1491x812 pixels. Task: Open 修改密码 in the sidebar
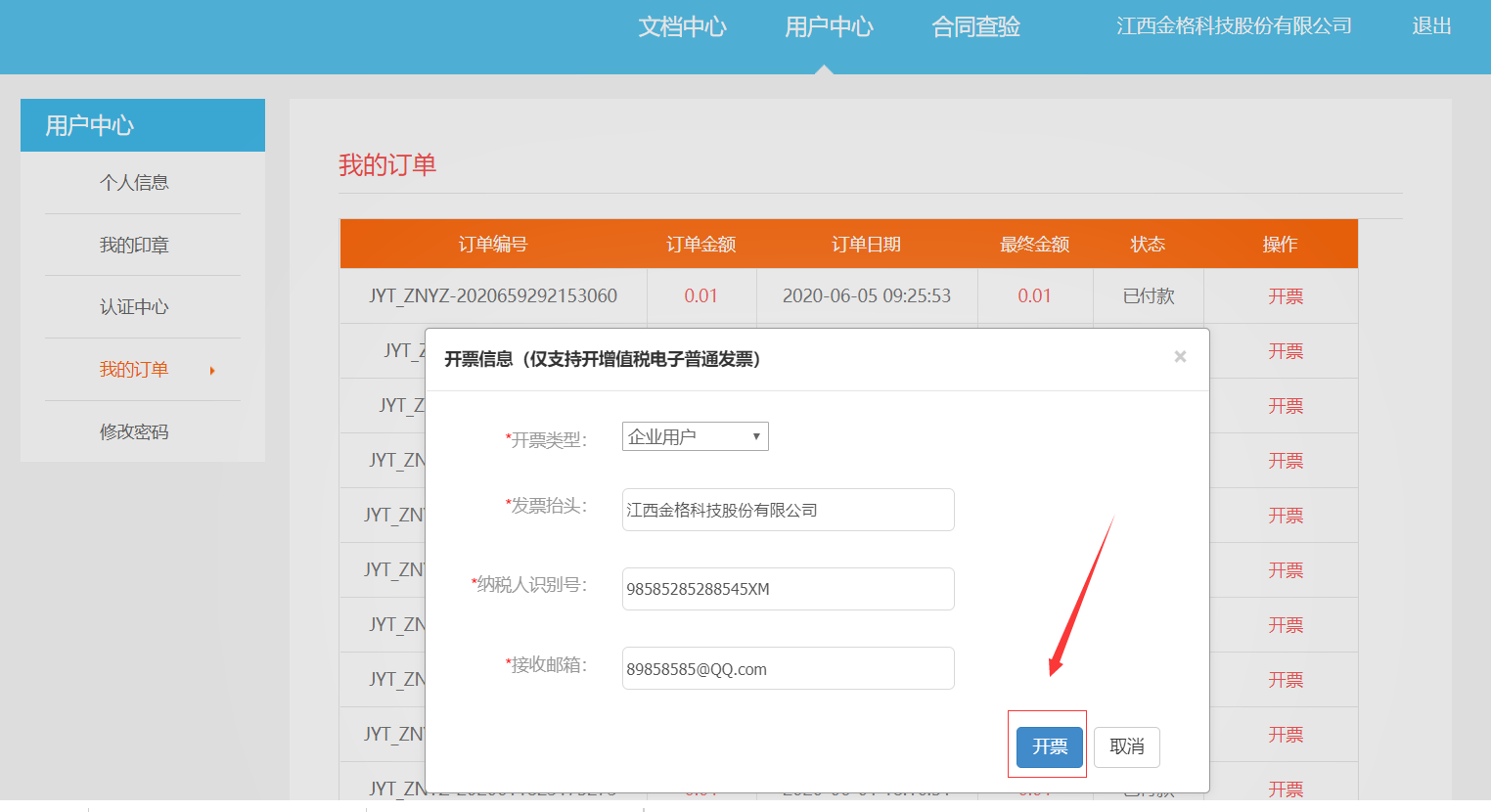pyautogui.click(x=134, y=432)
